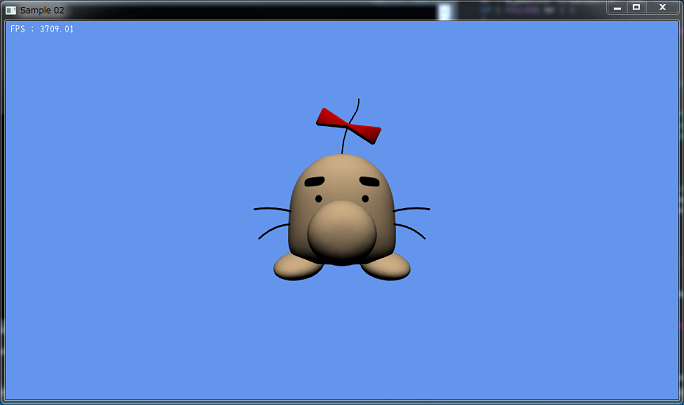The width and height of the screenshot is (684, 405).
Task: Pick the character's foot on the left side
Action: point(297,265)
